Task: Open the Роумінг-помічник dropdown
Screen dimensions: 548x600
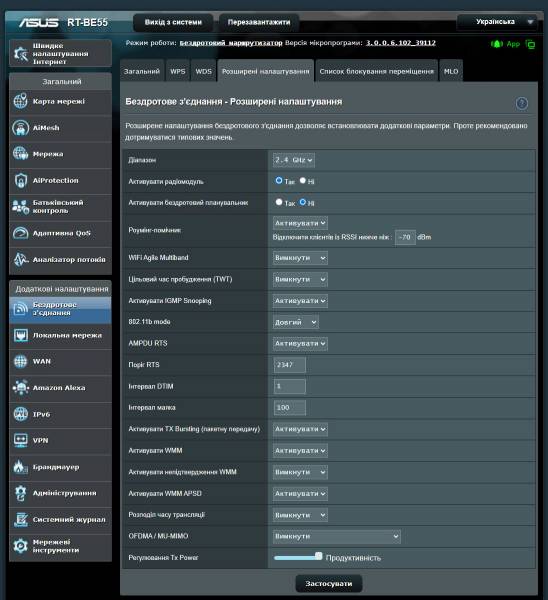Action: click(x=300, y=223)
